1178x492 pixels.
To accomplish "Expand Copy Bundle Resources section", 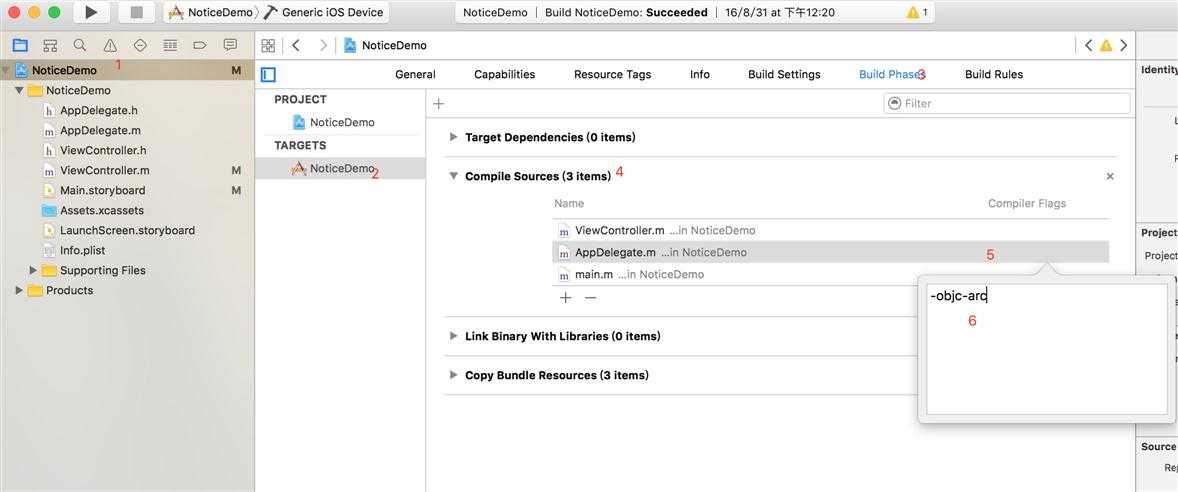I will click(453, 375).
